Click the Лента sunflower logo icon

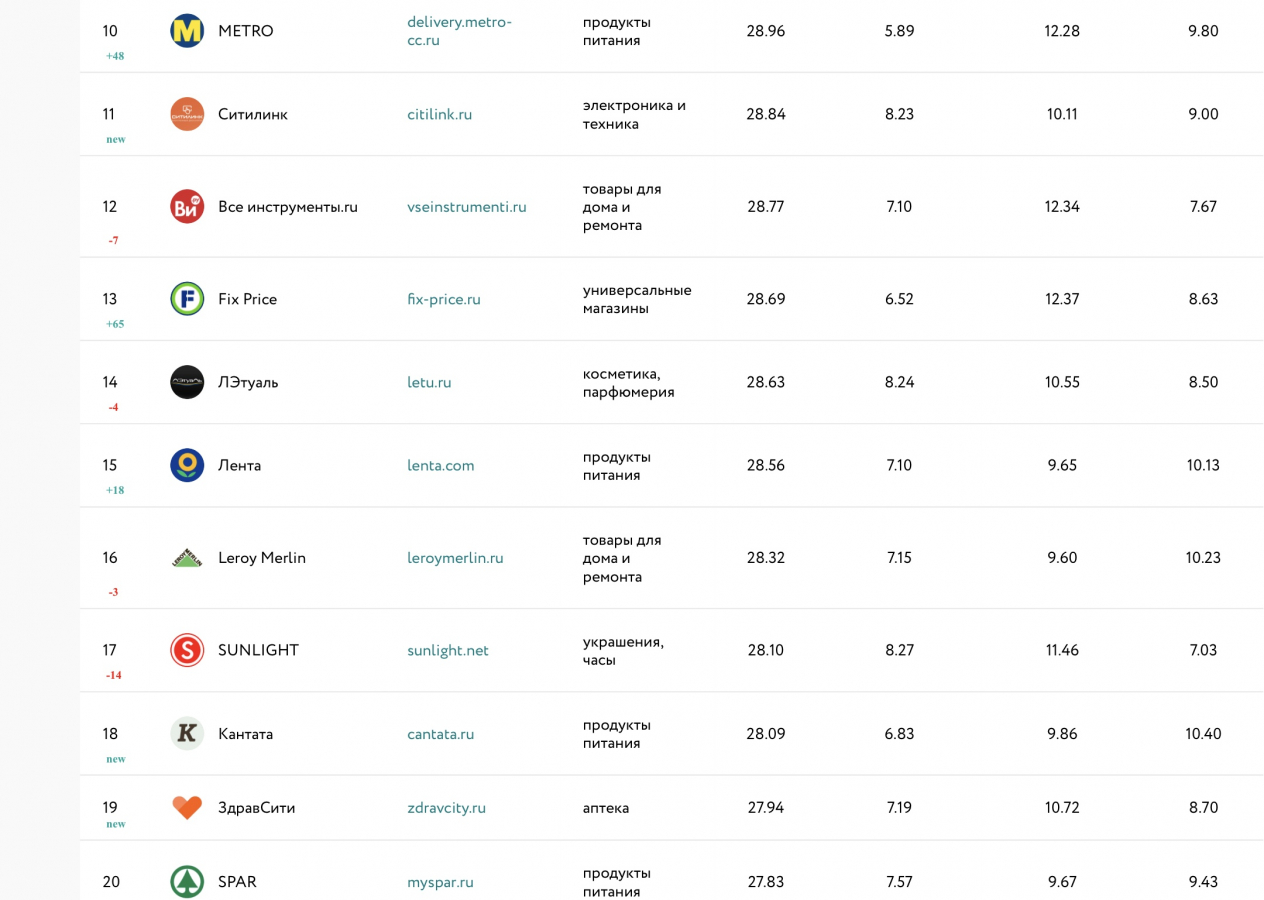coord(187,465)
